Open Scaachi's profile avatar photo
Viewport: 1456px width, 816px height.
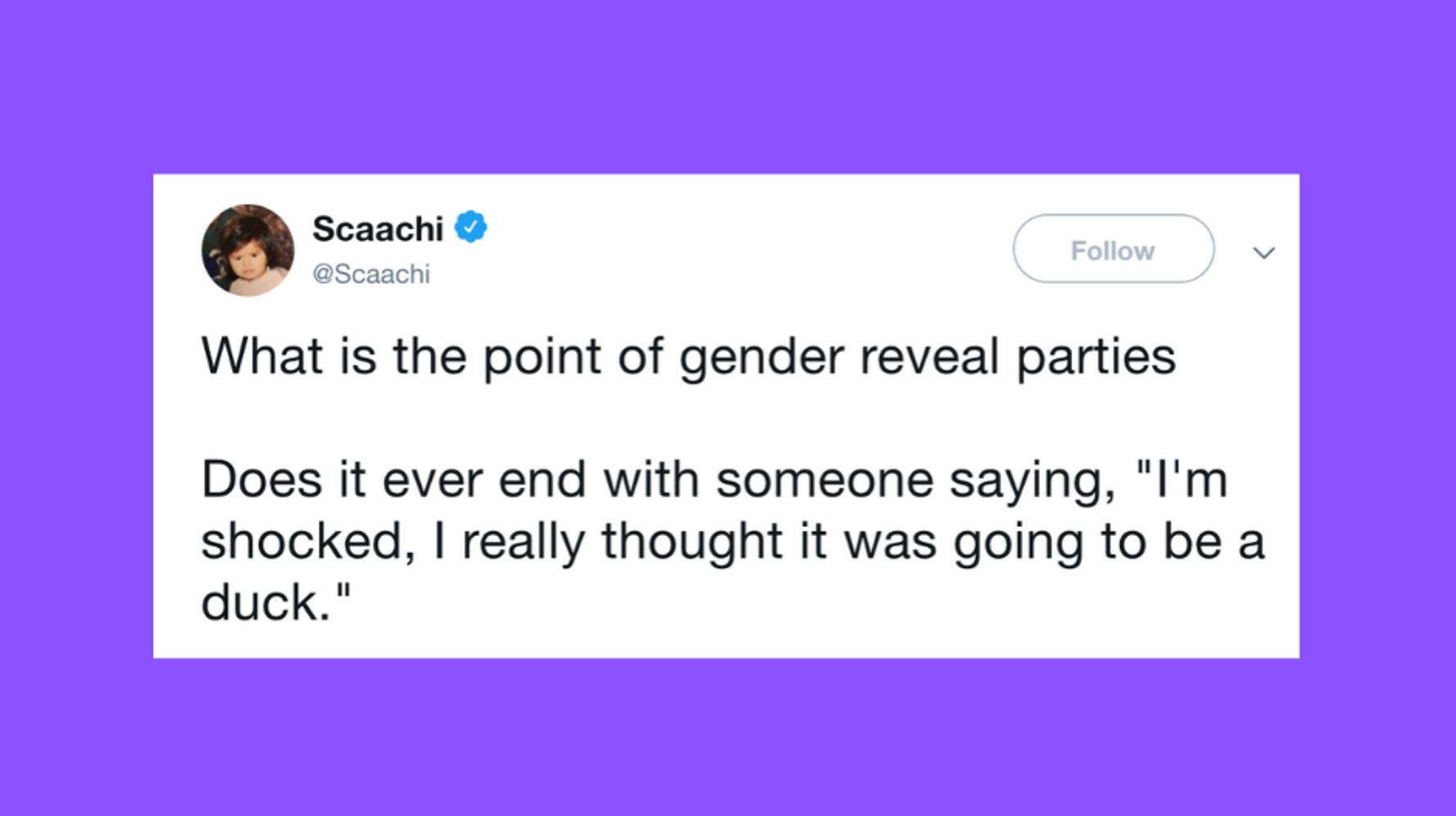tap(247, 250)
